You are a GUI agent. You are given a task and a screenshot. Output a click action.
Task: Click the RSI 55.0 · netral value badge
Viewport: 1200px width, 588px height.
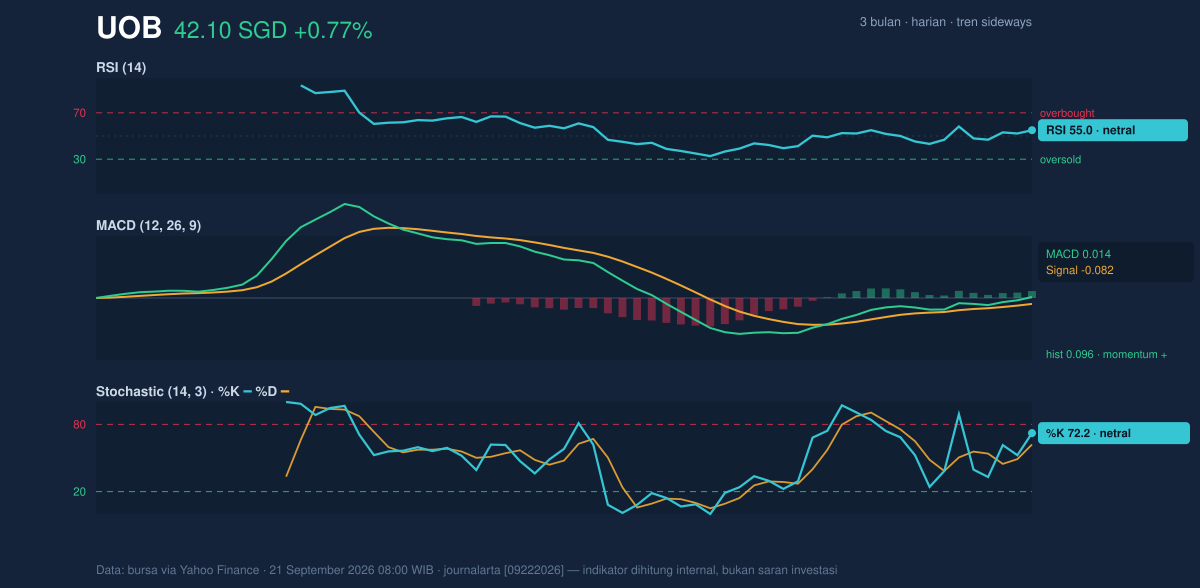coord(1113,130)
